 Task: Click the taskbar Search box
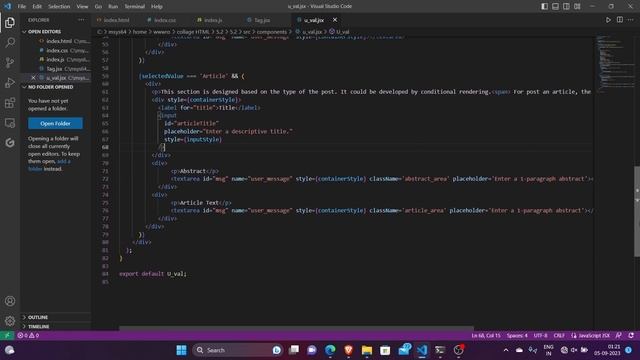tap(238, 350)
